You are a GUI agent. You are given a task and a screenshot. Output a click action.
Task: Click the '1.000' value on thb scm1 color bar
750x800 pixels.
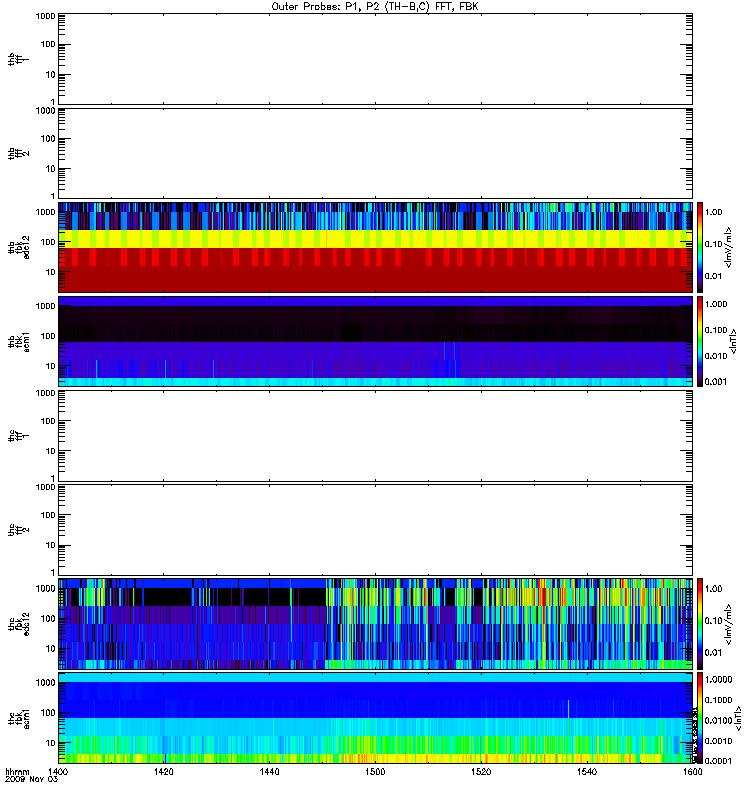coord(716,304)
